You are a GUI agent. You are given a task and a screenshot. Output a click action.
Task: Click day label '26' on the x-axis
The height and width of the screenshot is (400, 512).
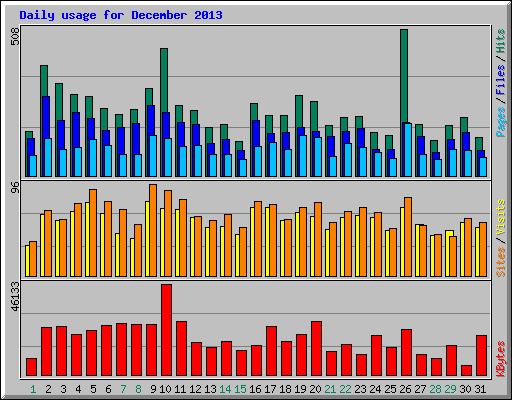coord(405,389)
